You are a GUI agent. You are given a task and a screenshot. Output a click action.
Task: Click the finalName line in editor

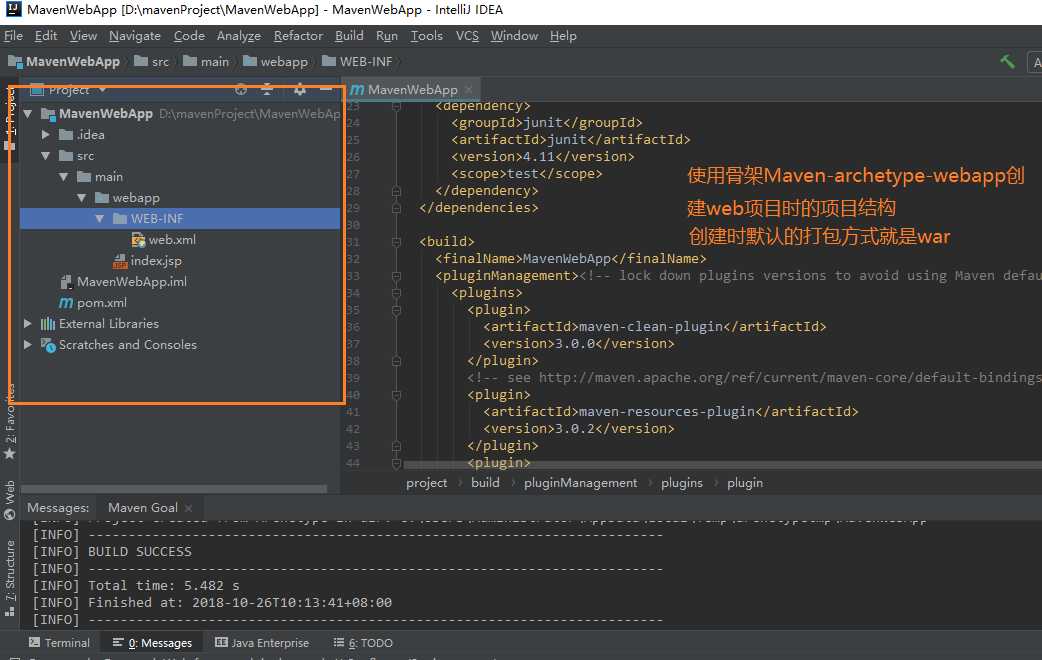pyautogui.click(x=570, y=259)
